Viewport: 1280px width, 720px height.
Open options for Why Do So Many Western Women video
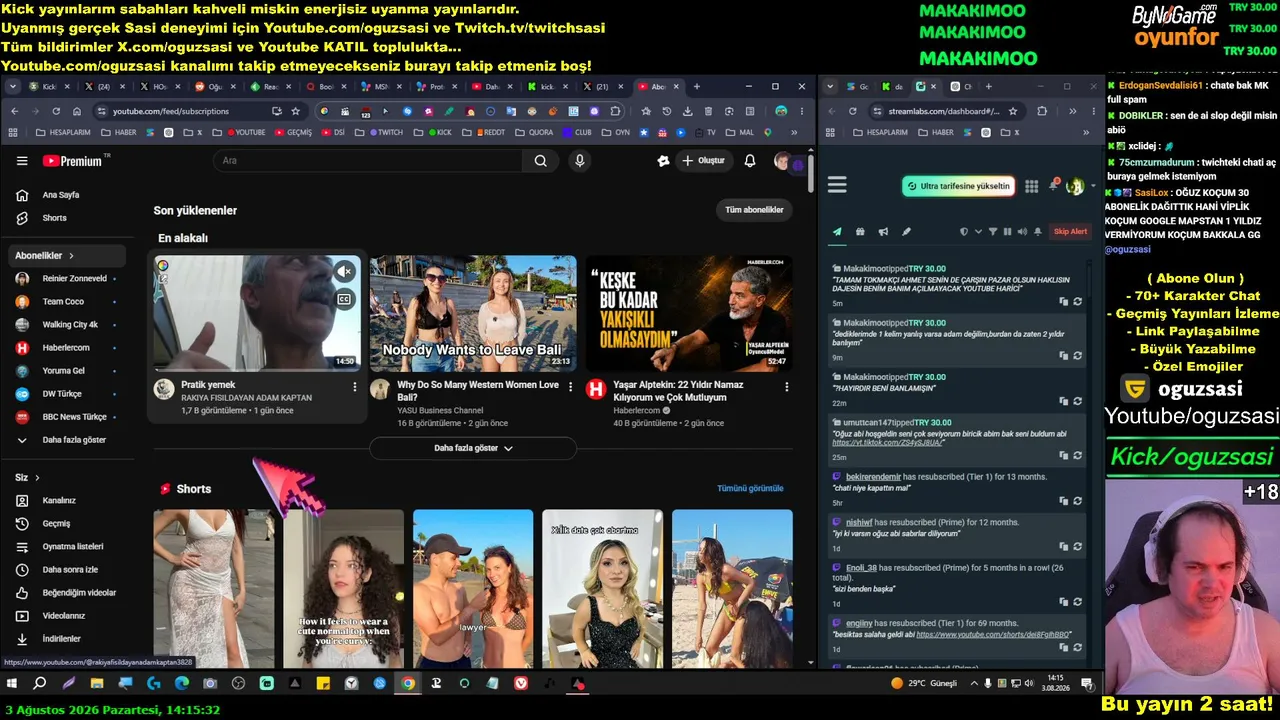pyautogui.click(x=570, y=386)
